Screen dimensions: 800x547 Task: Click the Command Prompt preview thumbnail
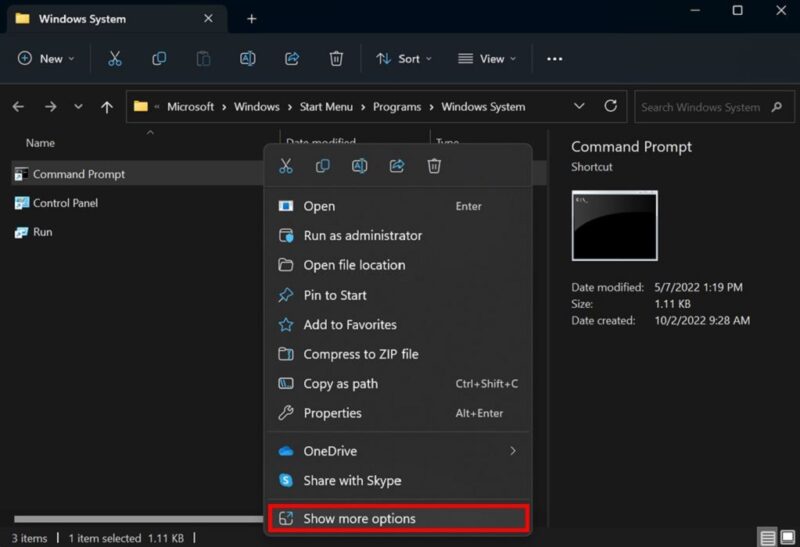pos(614,226)
